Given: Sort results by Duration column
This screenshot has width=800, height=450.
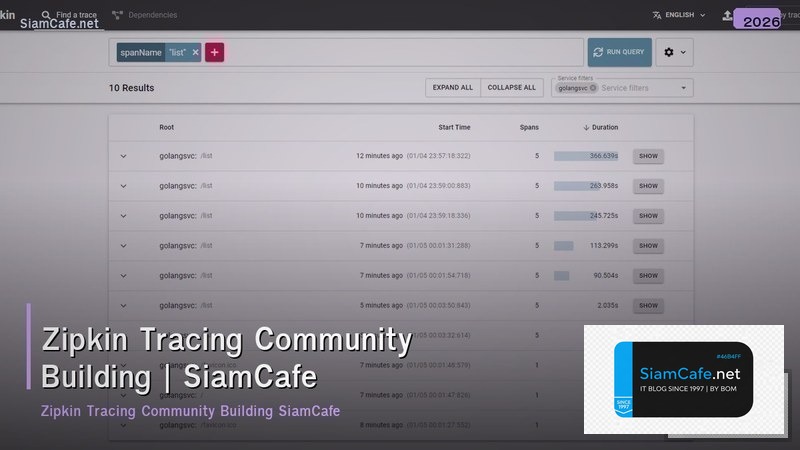Looking at the screenshot, I should pos(601,127).
